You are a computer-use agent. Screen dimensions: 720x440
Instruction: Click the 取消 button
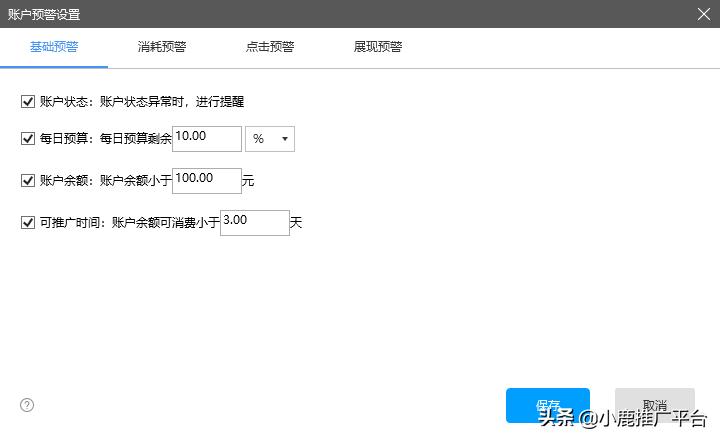(x=655, y=405)
